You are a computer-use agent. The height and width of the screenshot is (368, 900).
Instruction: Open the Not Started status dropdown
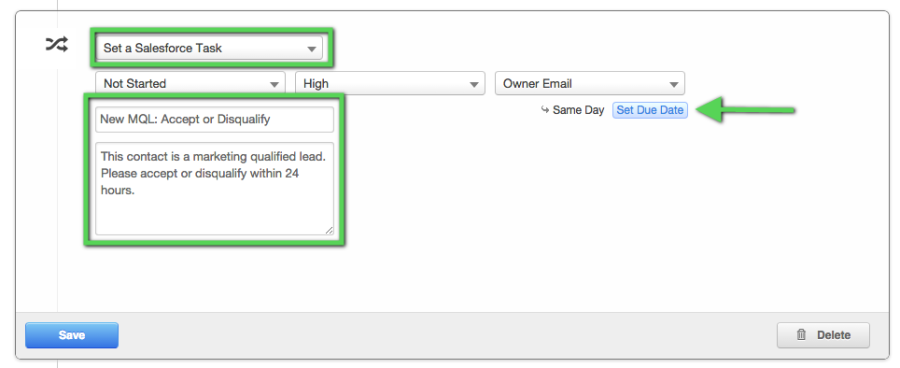click(190, 83)
